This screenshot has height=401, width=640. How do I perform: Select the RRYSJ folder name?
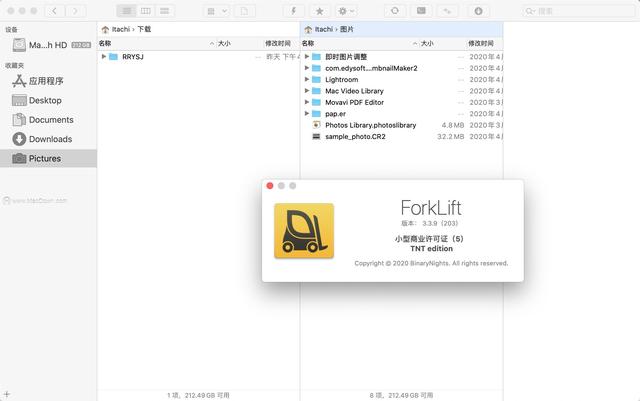point(133,57)
